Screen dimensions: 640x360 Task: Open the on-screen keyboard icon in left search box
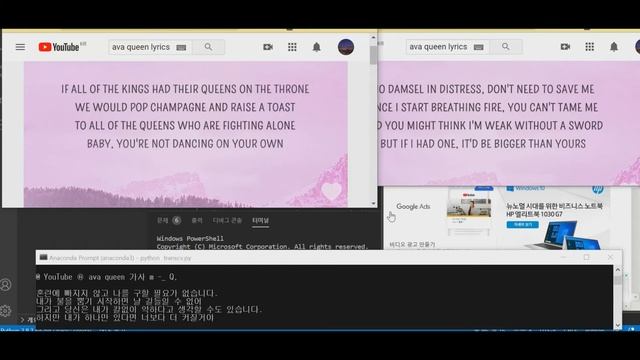pyautogui.click(x=181, y=47)
